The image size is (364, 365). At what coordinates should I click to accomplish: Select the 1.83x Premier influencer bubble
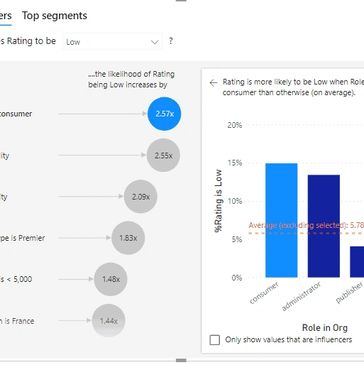click(128, 238)
